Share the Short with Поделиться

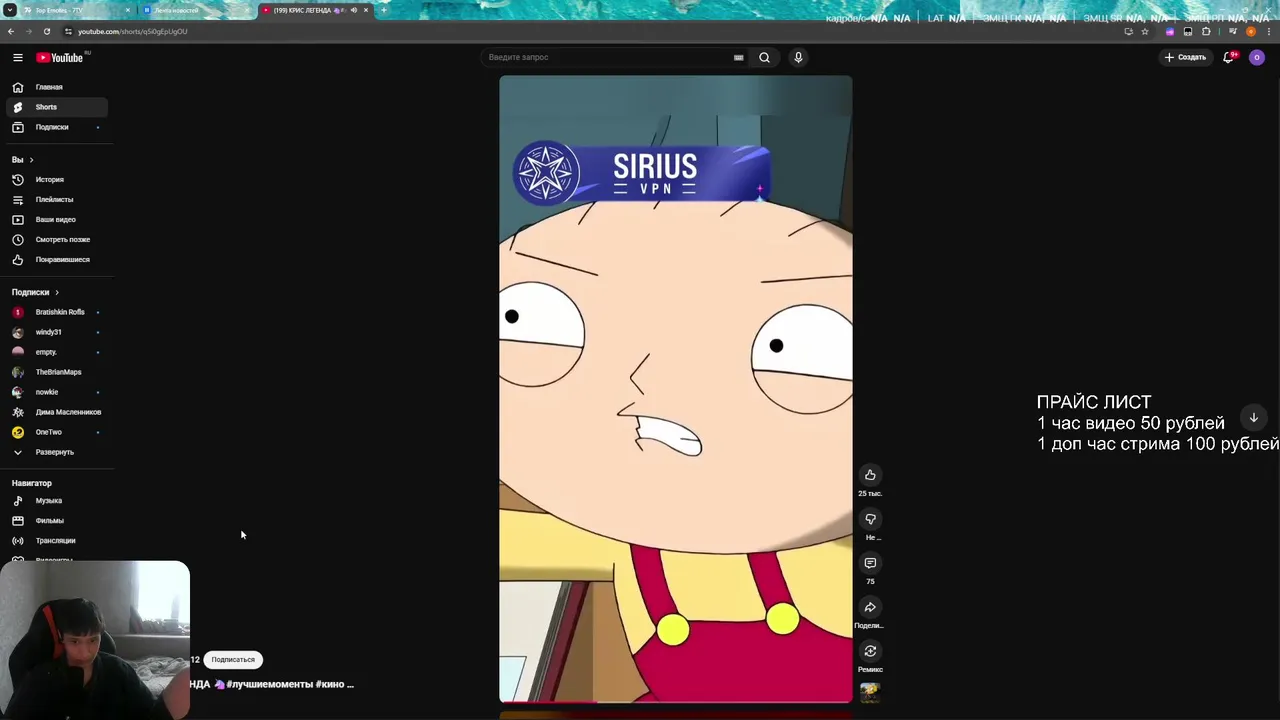tap(870, 607)
